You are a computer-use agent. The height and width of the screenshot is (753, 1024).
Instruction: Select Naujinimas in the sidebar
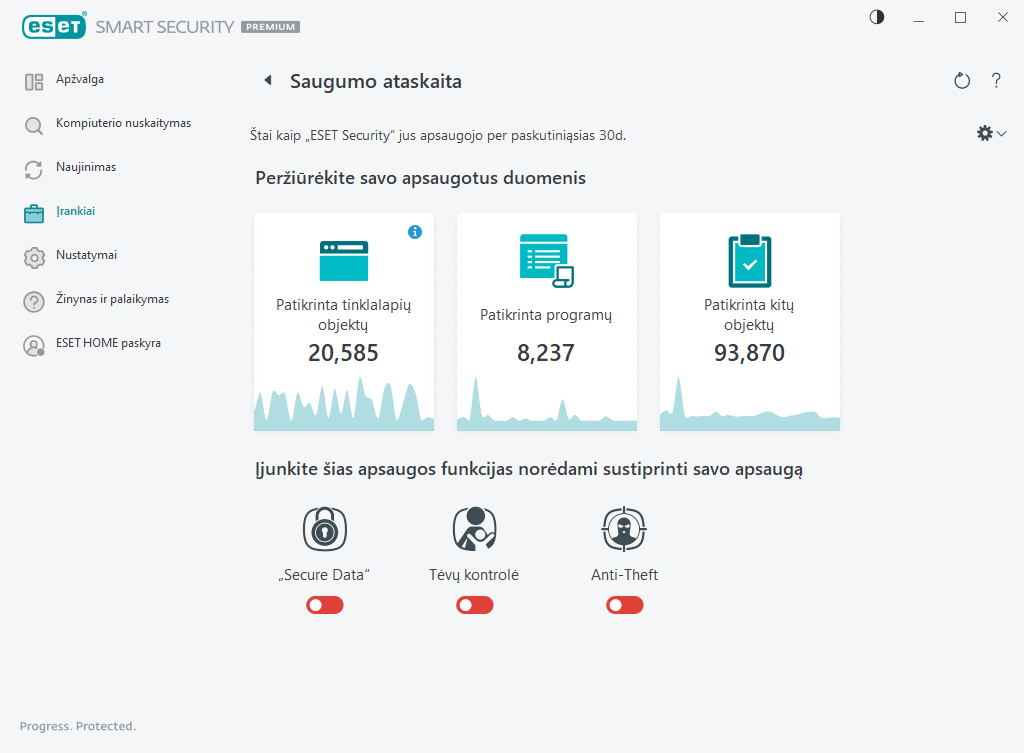[x=86, y=168]
